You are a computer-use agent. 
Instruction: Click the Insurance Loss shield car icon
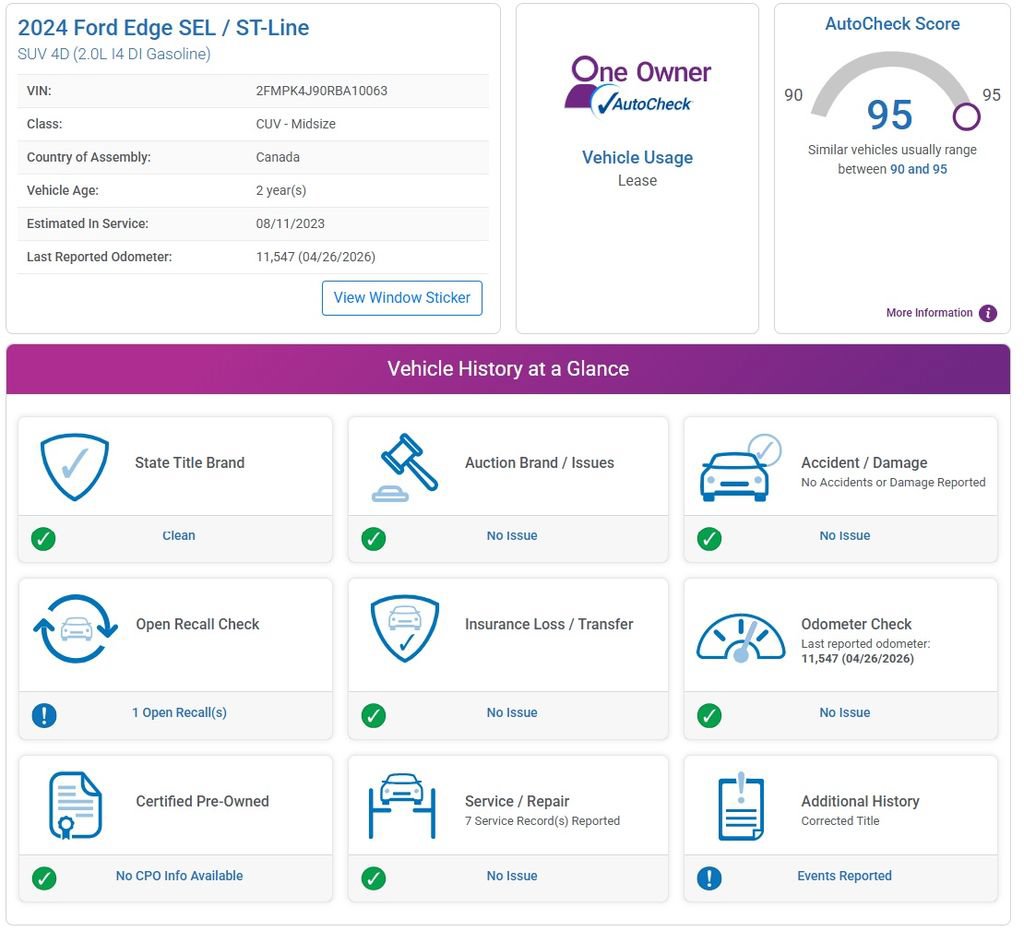[x=405, y=628]
